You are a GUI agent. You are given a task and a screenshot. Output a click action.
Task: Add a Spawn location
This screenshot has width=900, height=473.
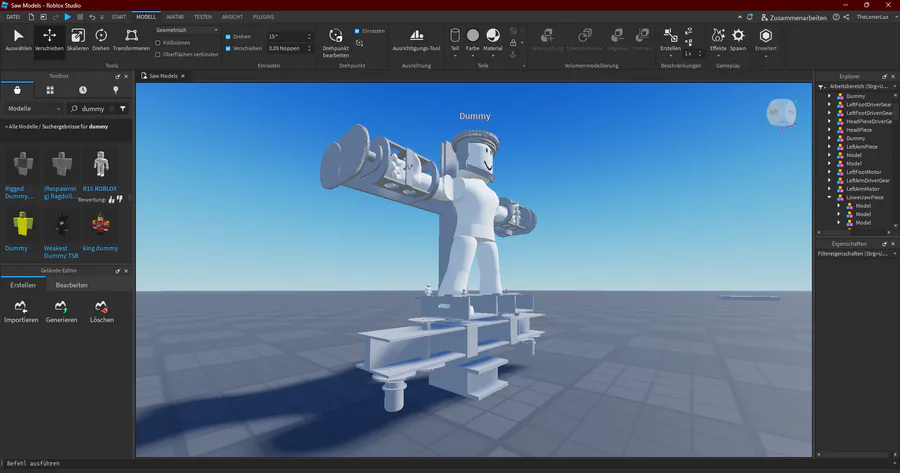coord(738,40)
